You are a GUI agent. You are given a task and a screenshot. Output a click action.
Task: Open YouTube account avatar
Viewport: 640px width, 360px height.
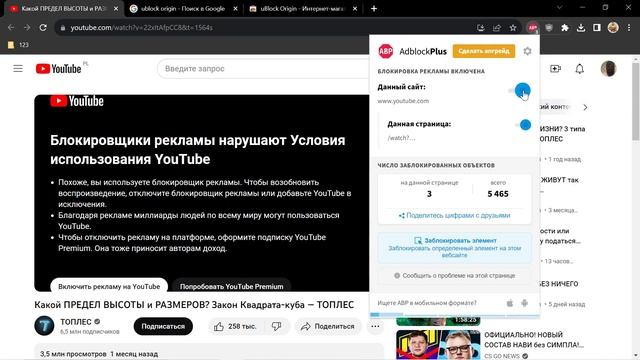pos(608,69)
